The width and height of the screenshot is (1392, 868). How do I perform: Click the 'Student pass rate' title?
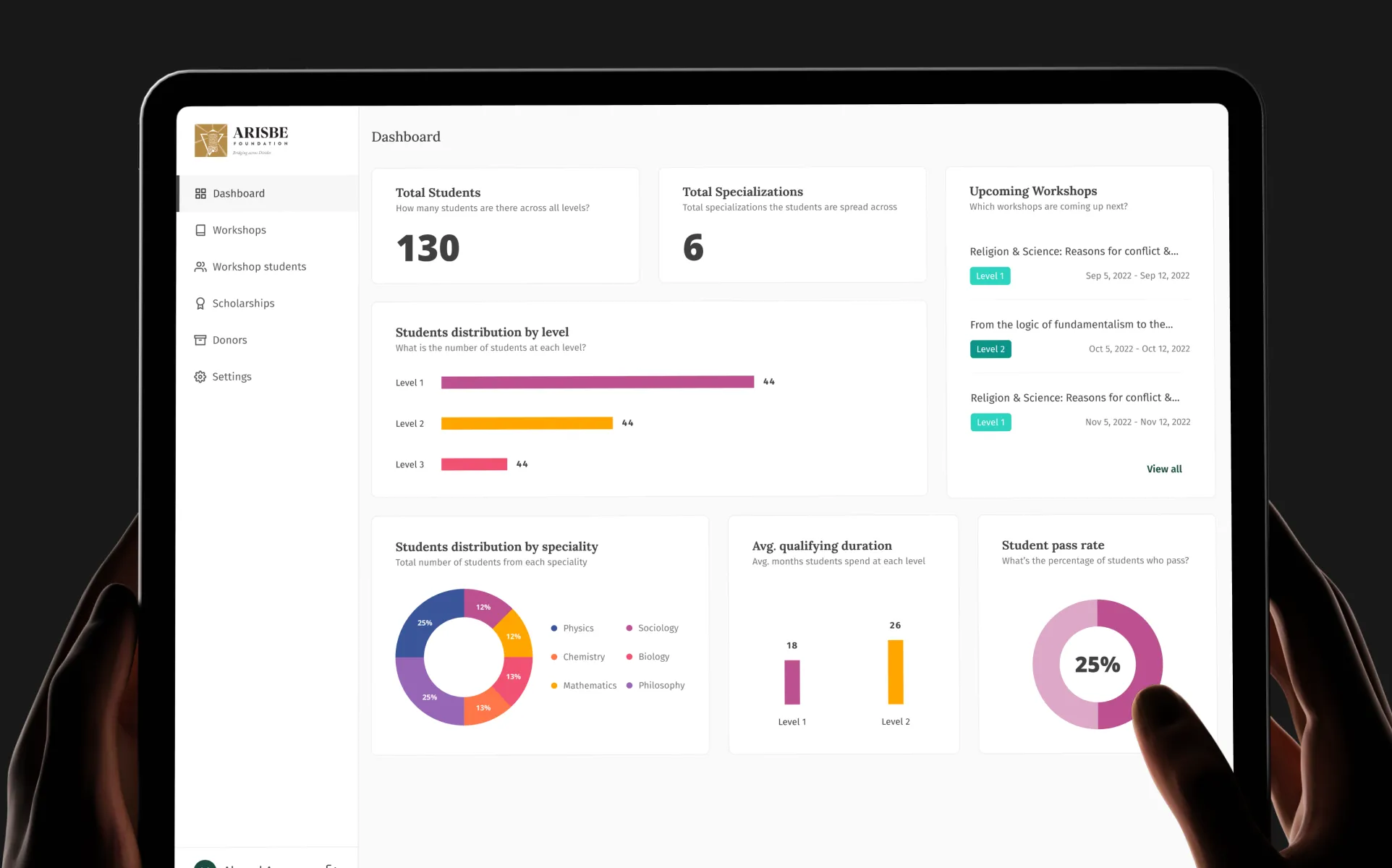click(1053, 545)
